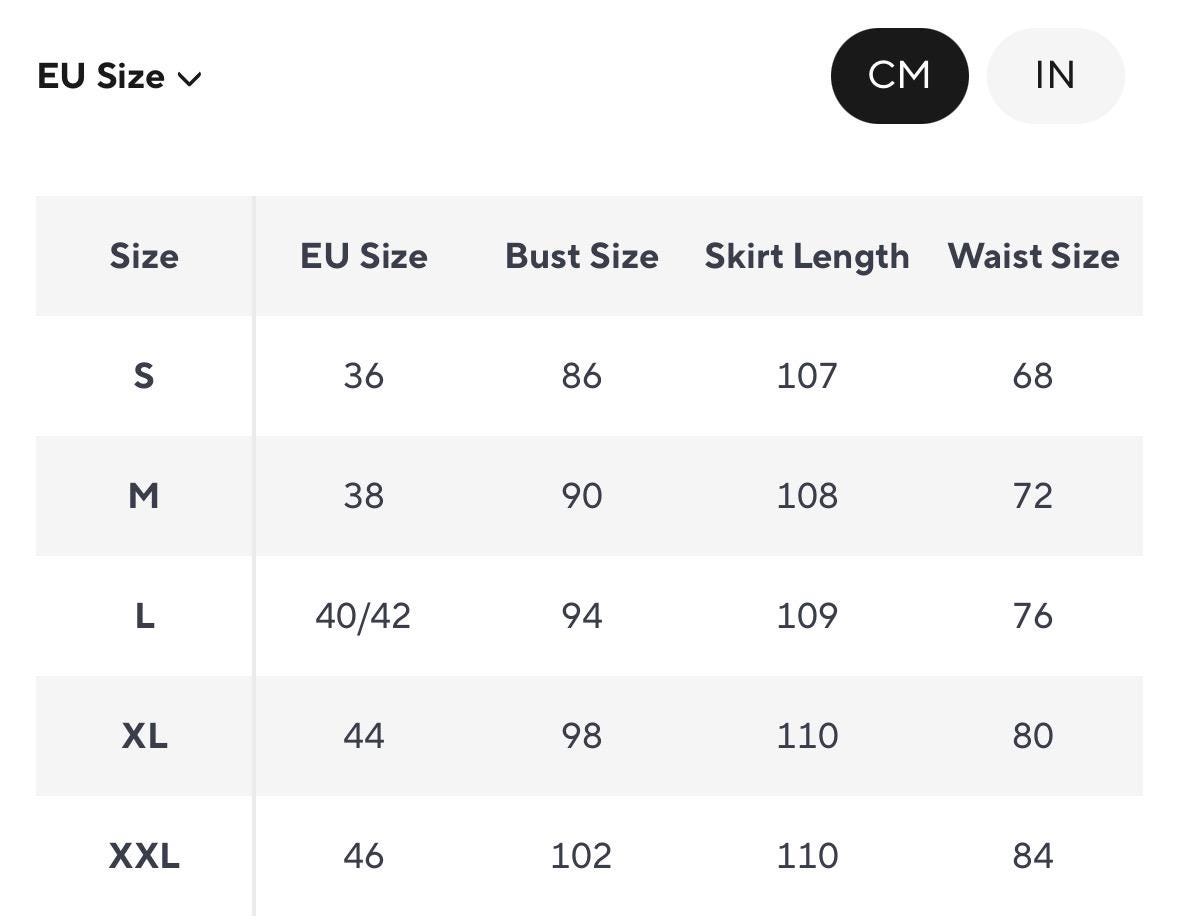This screenshot has height=921, width=1179.
Task: Switch units to IN (inches)
Action: [x=1054, y=76]
